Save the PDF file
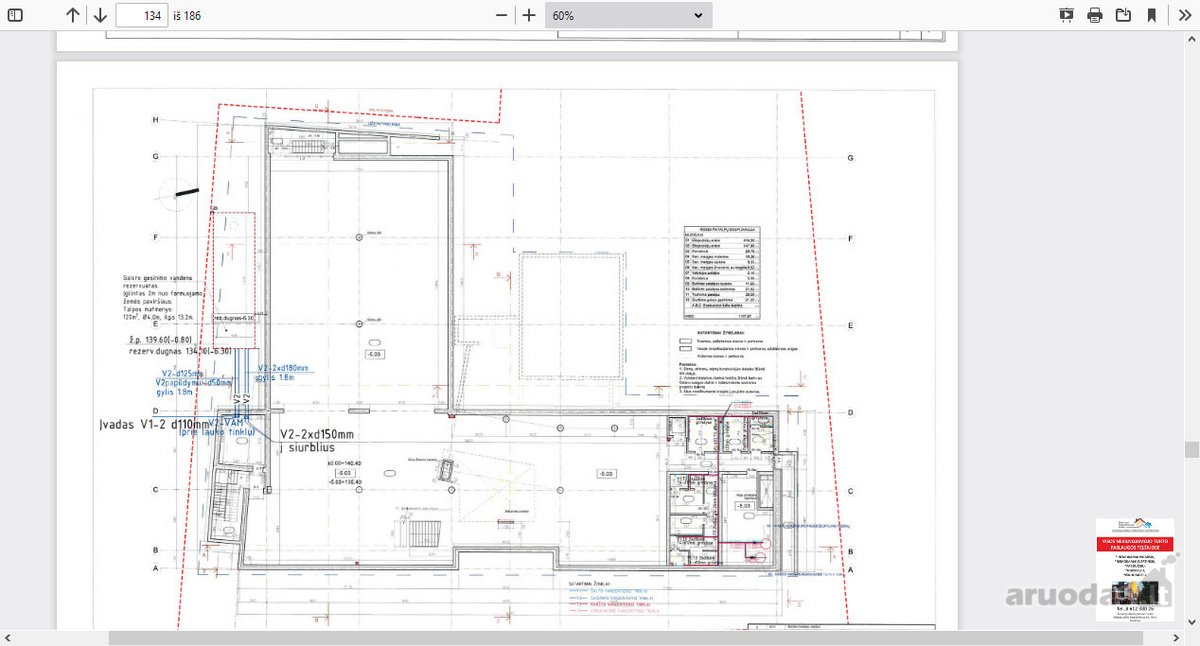Viewport: 1200px width, 646px height. point(1123,15)
